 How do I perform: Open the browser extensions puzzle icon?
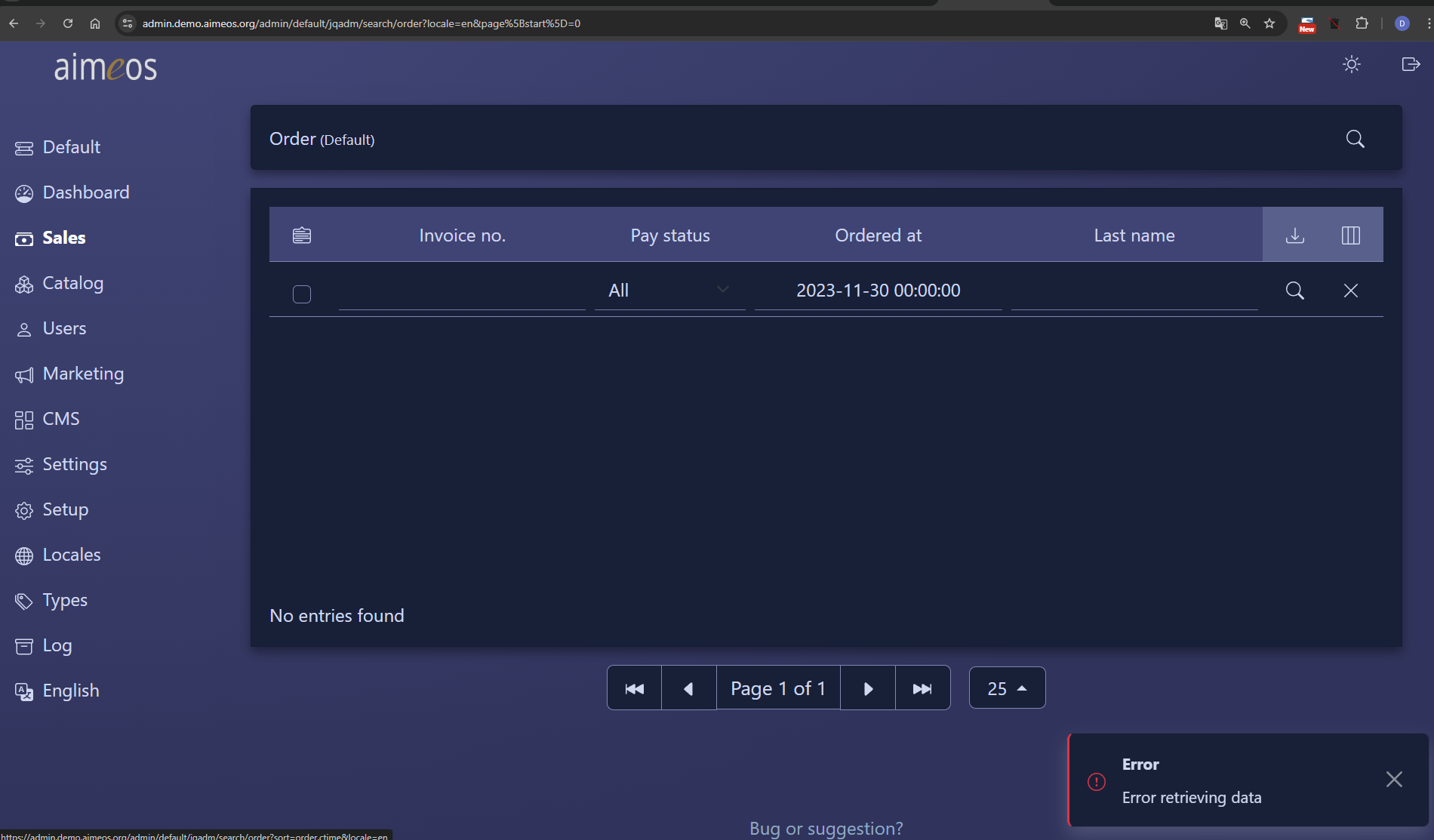click(x=1362, y=23)
